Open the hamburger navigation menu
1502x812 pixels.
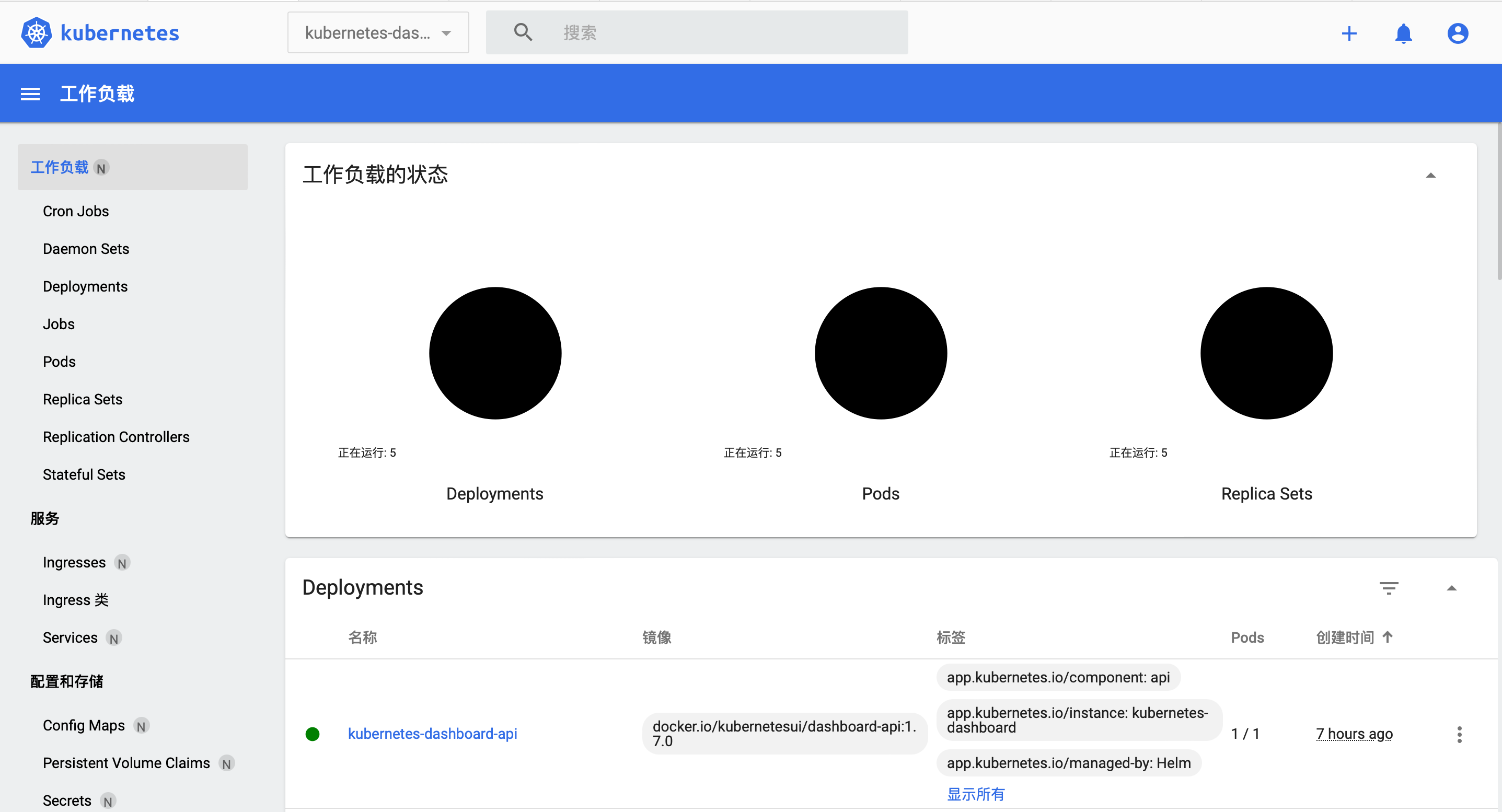click(30, 94)
